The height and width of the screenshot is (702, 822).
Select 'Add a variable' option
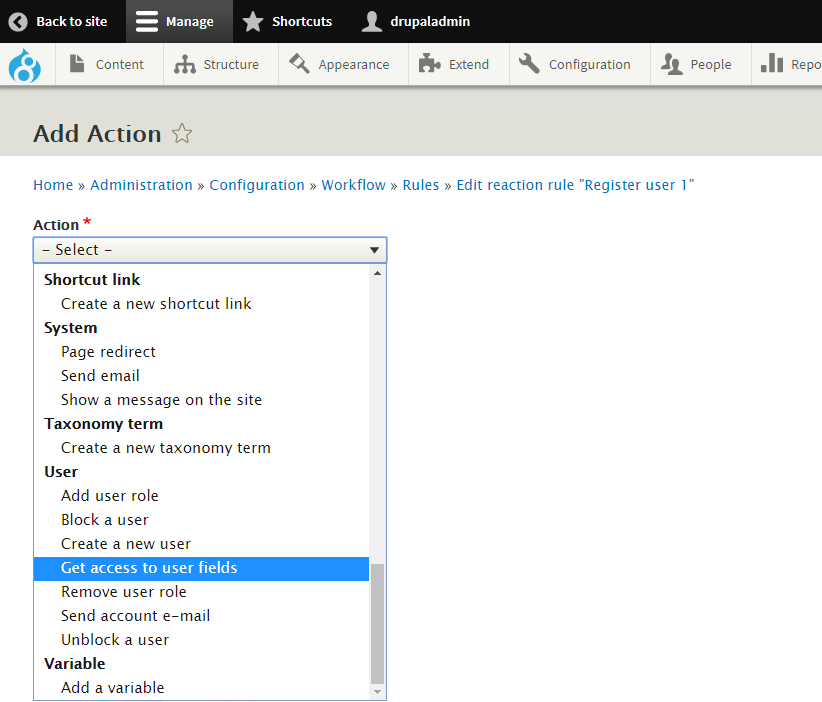pos(112,688)
